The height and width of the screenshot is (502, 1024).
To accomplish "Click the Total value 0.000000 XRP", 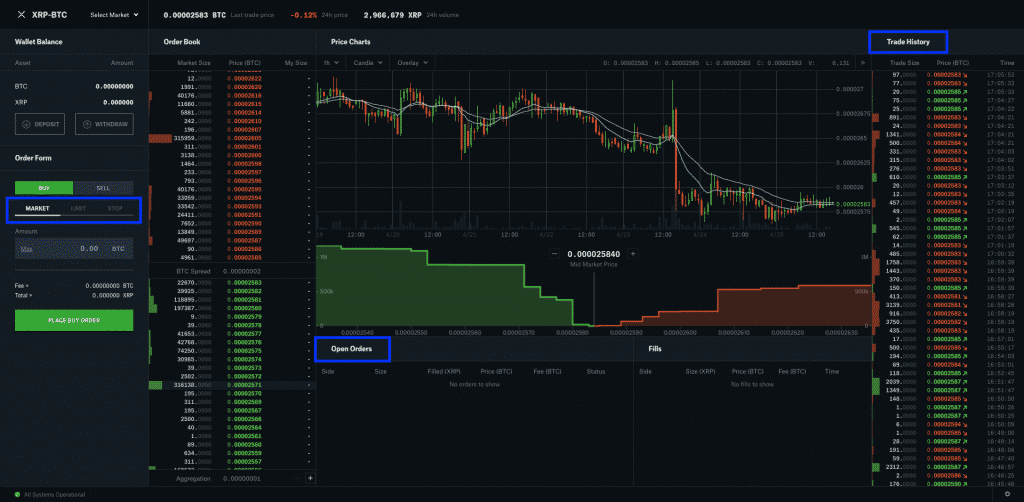I will click(113, 295).
